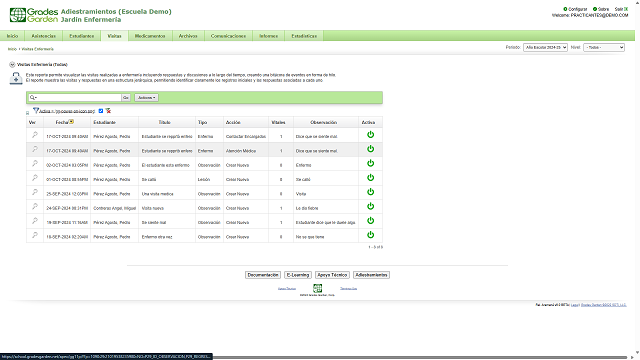Click the nurse report icon
Image resolution: width=640 pixels, height=360 pixels.
point(16,78)
